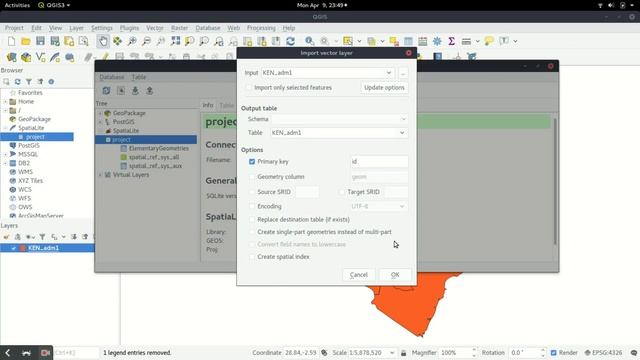
Task: Open Activities overview in top bar
Action: click(x=17, y=5)
